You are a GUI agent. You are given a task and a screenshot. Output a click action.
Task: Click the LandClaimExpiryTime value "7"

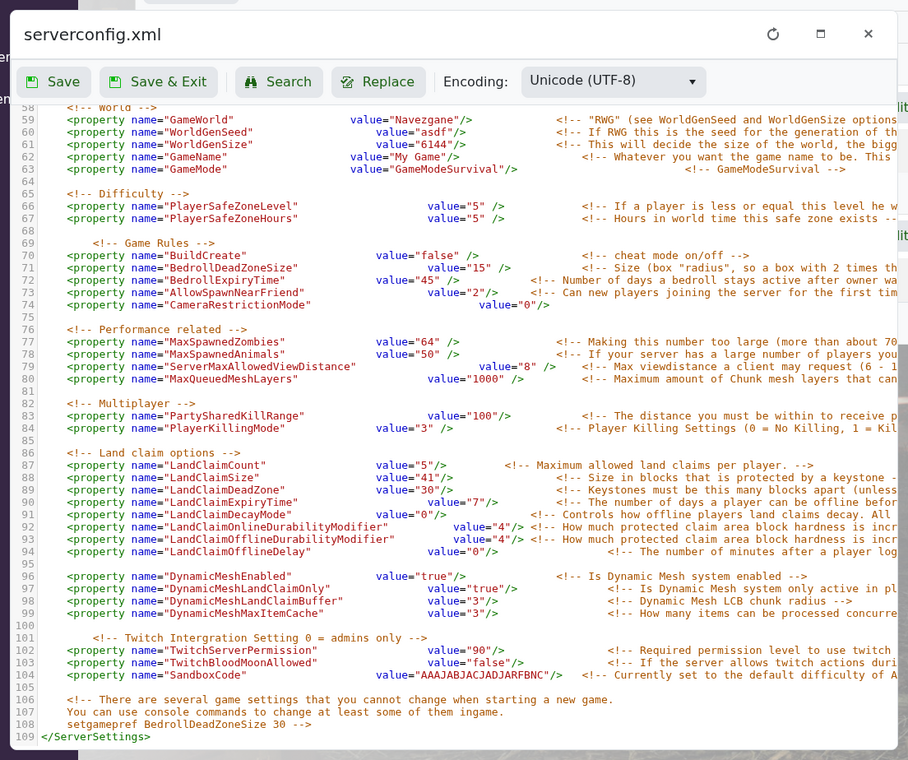pos(475,502)
